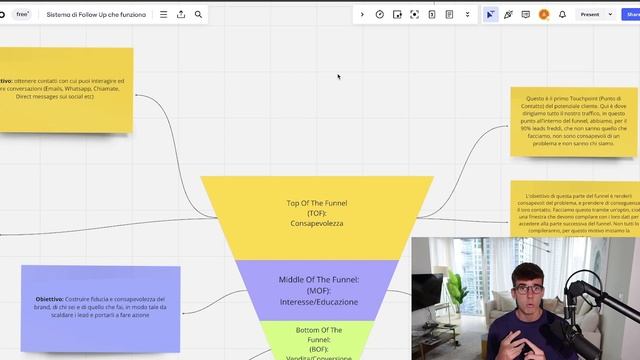Viewport: 640px width, 360px height.
Task: Click the Present button
Action: point(590,15)
